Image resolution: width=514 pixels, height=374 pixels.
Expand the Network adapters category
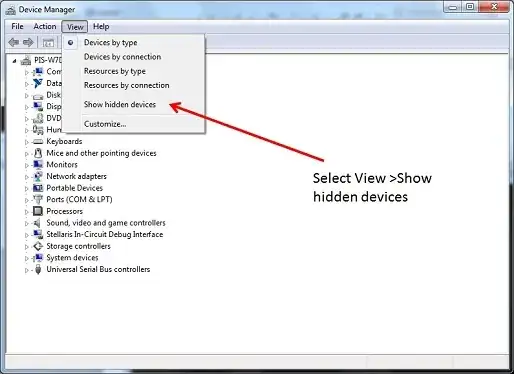tap(27, 177)
